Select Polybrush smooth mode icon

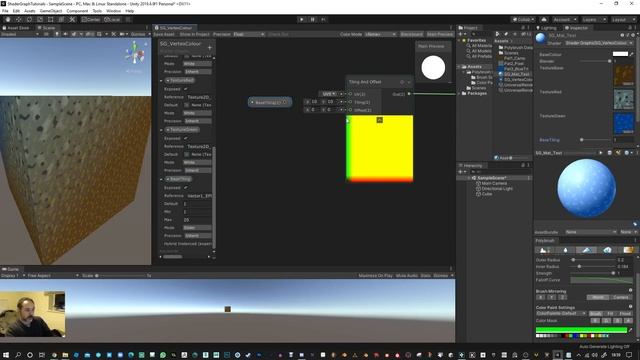(x=565, y=250)
